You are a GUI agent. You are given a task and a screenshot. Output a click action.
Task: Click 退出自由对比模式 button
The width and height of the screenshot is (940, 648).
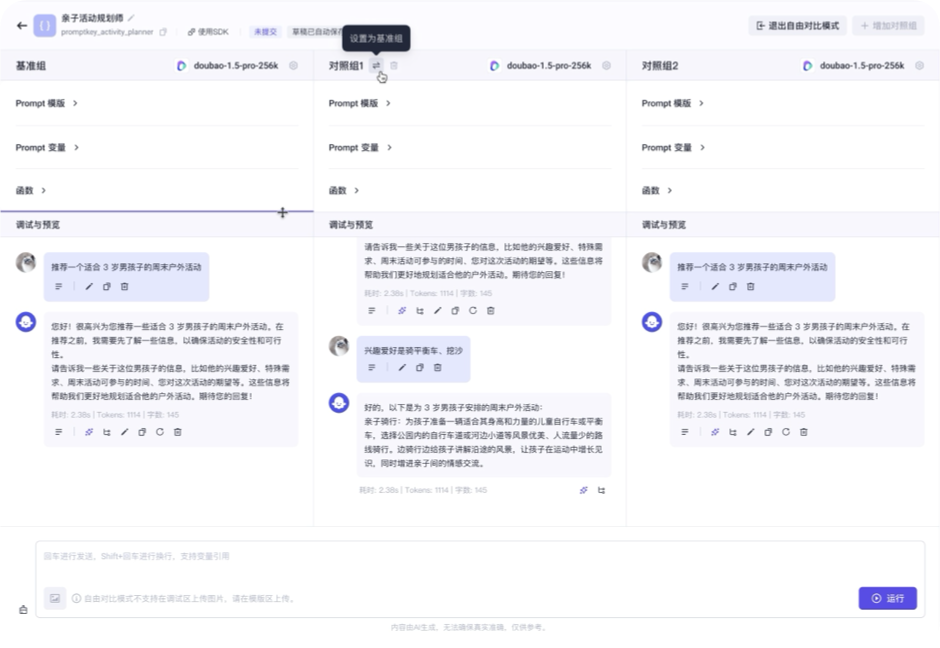click(x=797, y=26)
